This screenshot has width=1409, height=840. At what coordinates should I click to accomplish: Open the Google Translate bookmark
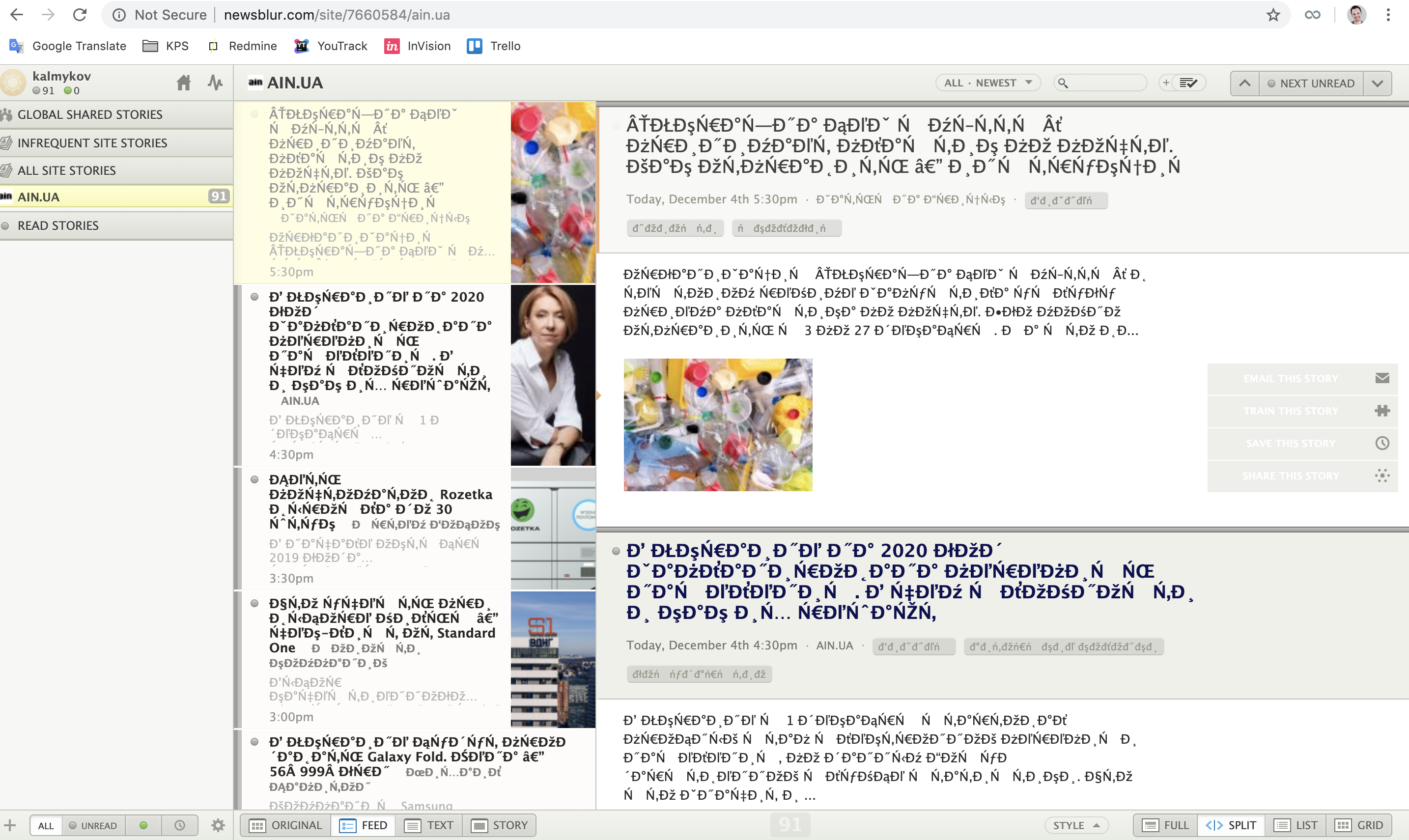click(68, 46)
